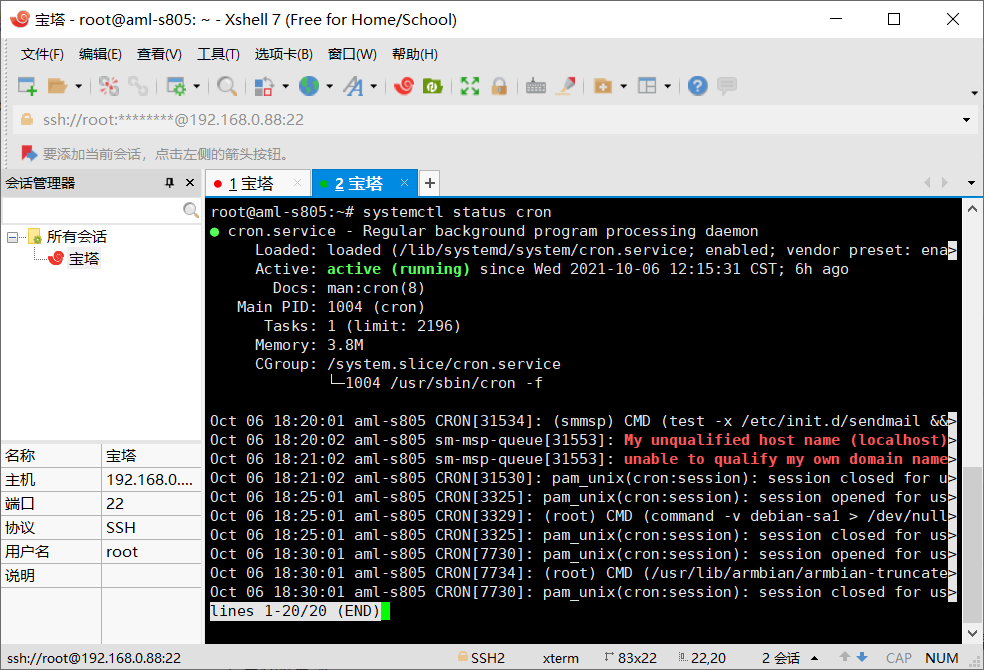The image size is (984, 670).
Task: Click the New session toolbar icon
Action: [x=27, y=86]
